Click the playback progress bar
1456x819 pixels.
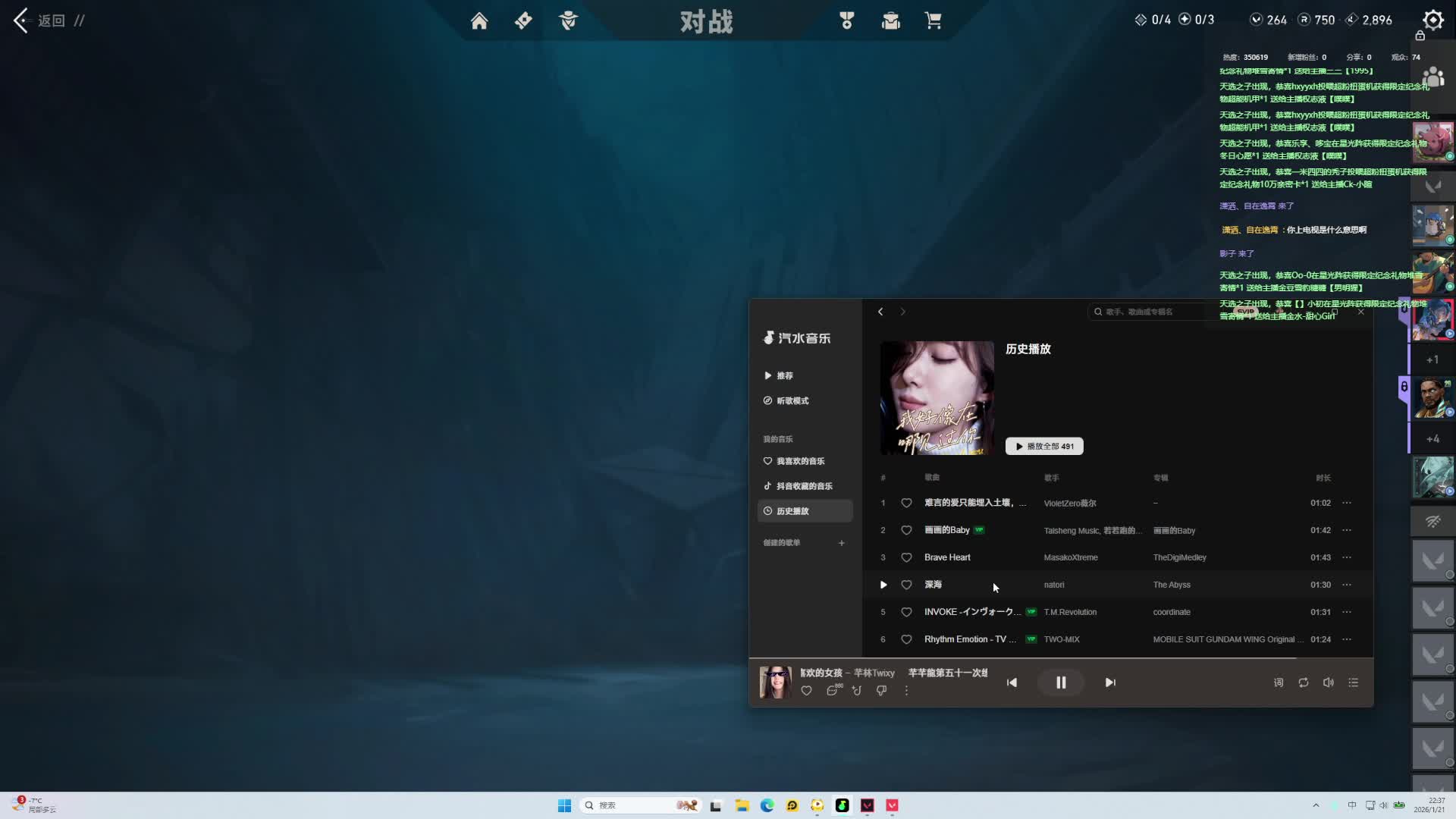coord(1062,658)
